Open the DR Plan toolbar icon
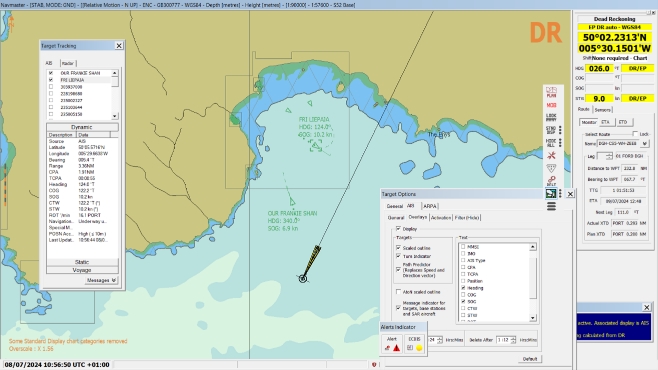The height and width of the screenshot is (370, 658). coord(551,92)
